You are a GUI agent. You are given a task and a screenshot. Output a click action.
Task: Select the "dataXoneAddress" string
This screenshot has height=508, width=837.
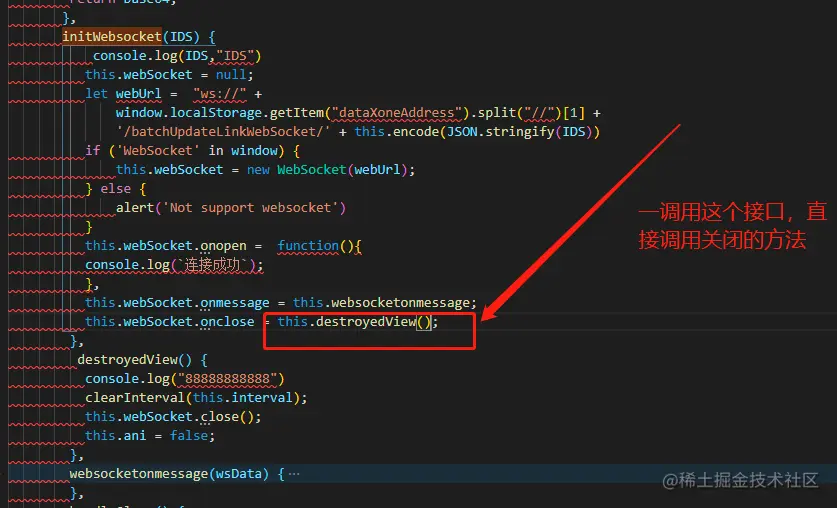[x=396, y=113]
